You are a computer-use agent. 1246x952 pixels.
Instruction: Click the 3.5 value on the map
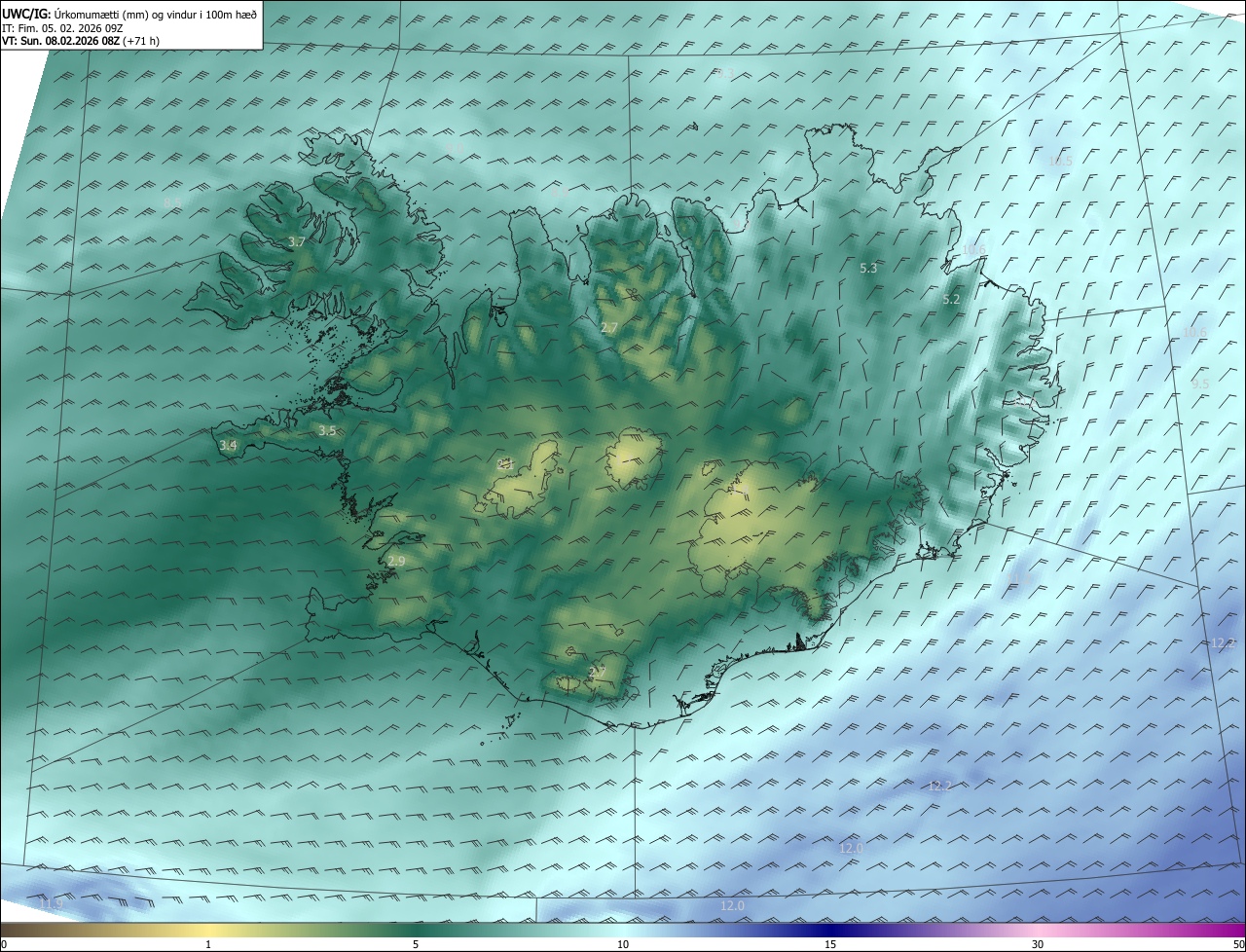327,430
